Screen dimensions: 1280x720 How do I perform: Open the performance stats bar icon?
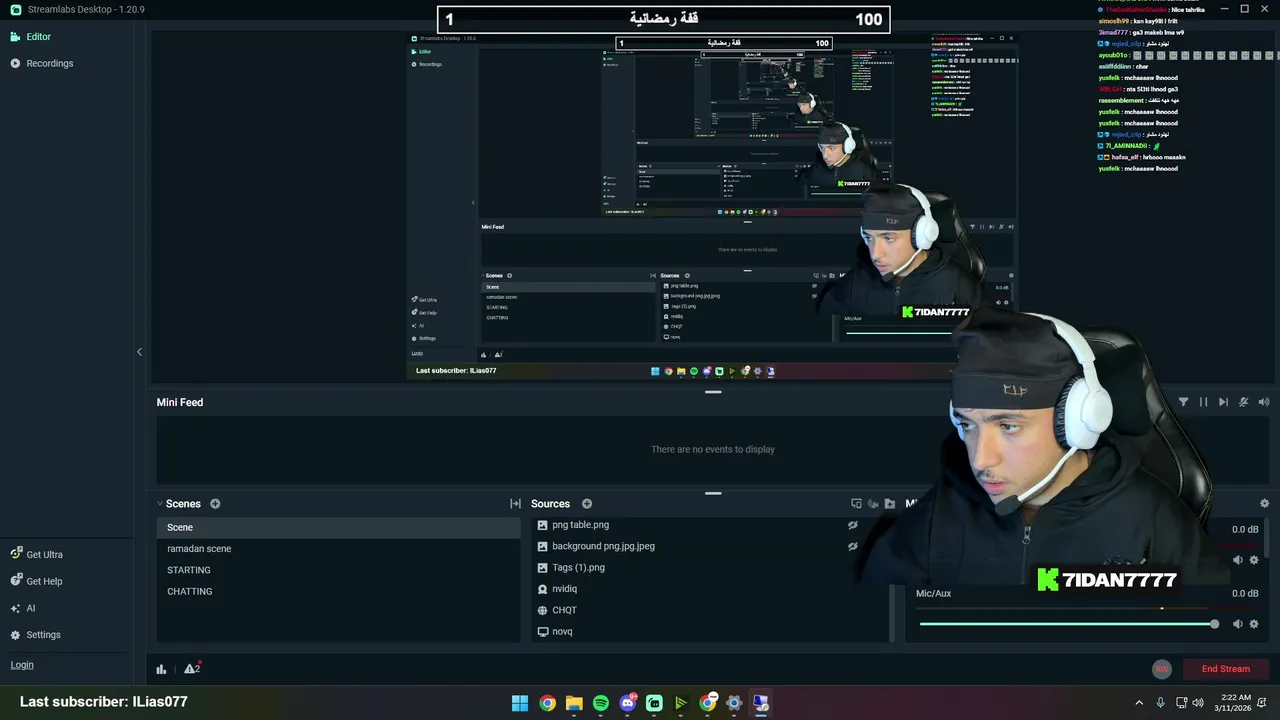(x=161, y=669)
